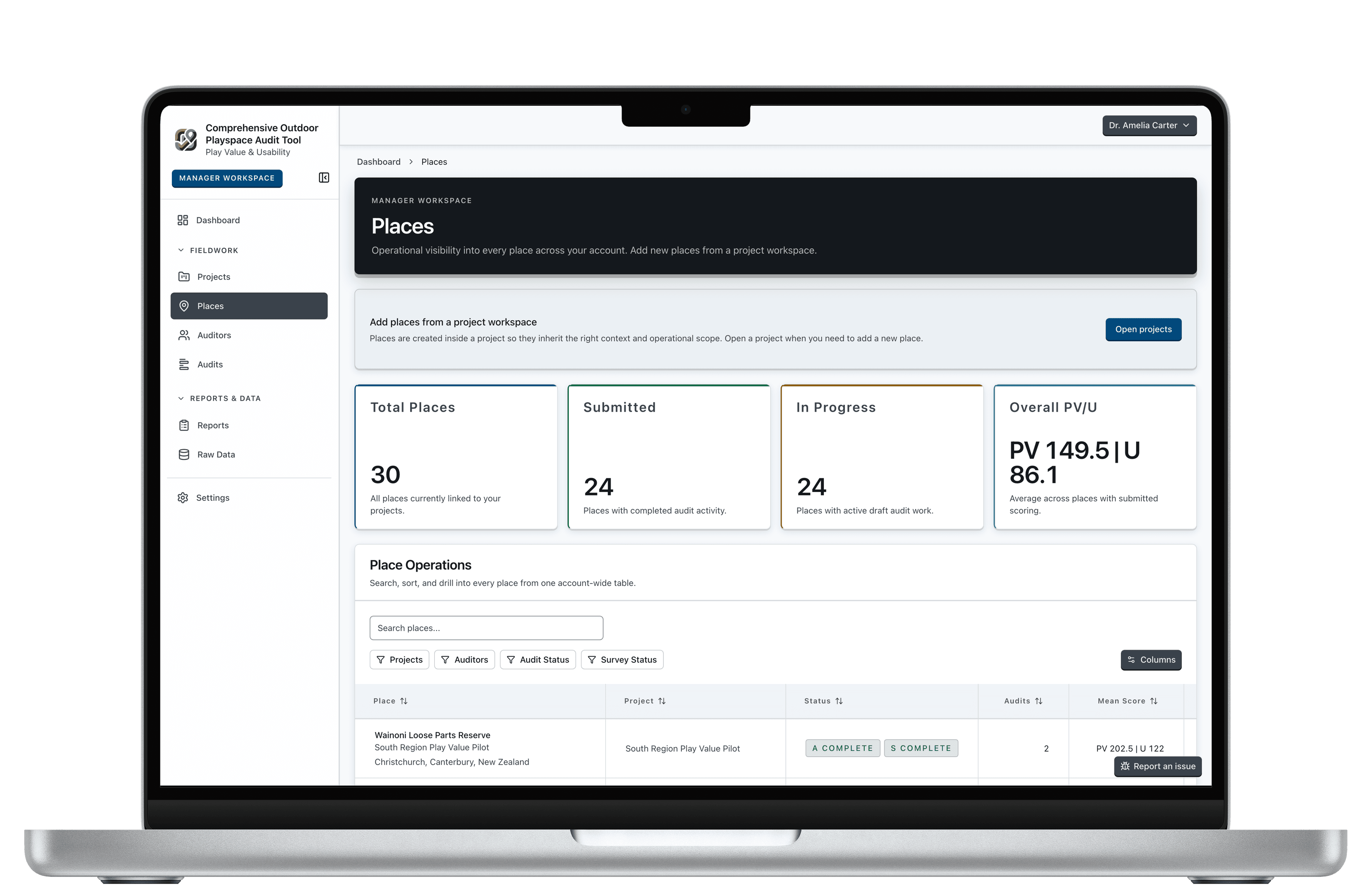Go to Dashboard in the sidebar
The image size is (1372, 892).
coord(248,220)
